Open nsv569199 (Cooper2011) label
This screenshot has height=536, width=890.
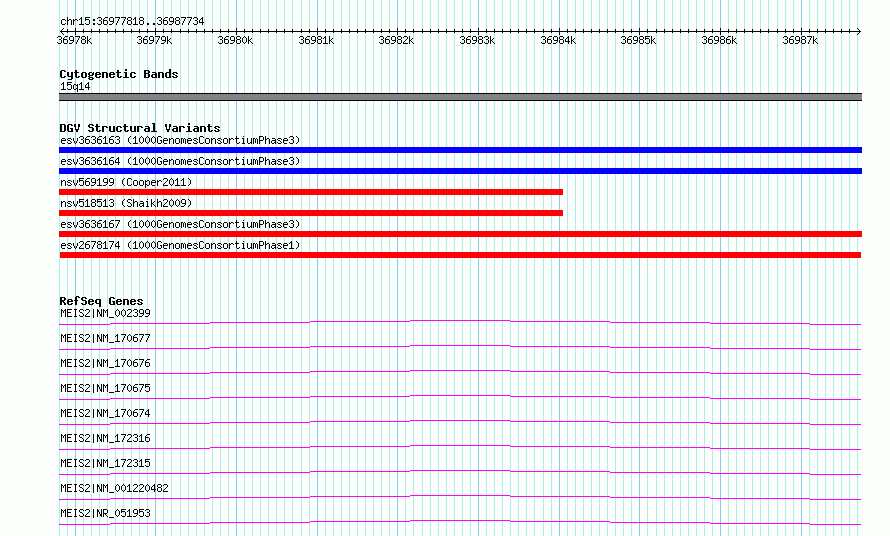(x=126, y=182)
